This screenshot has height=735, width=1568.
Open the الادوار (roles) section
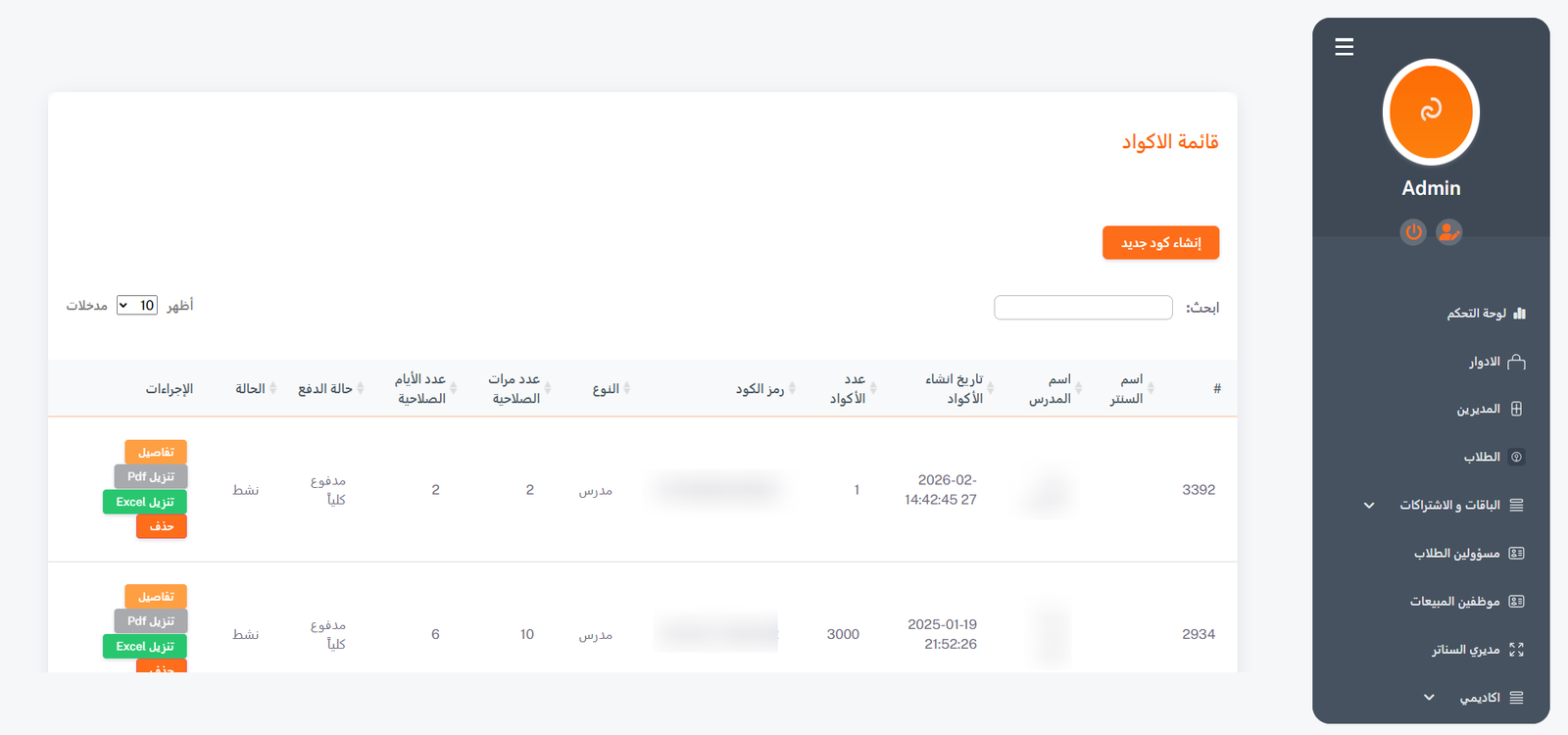1487,361
